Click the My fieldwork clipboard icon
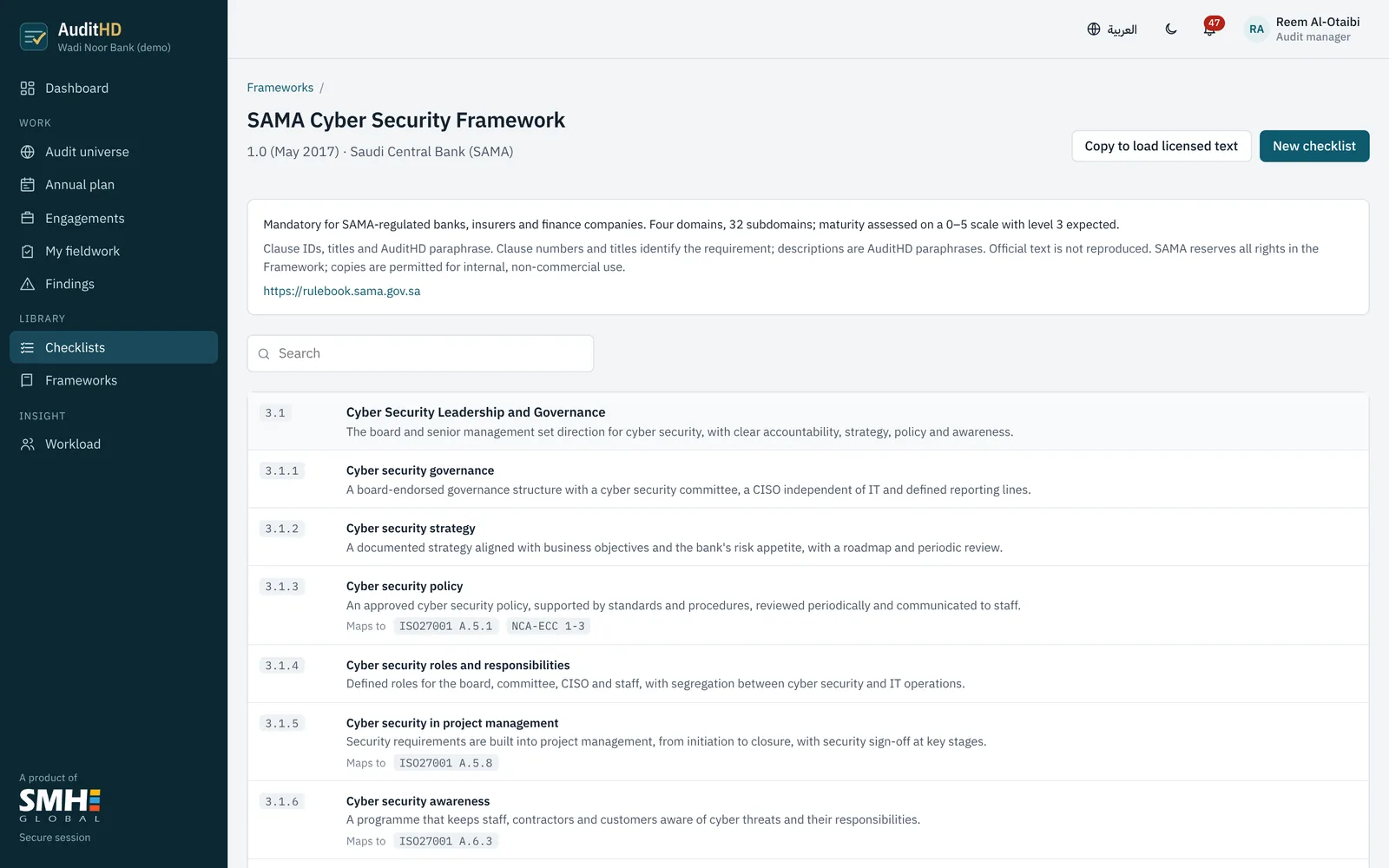The image size is (1389, 868). point(28,251)
